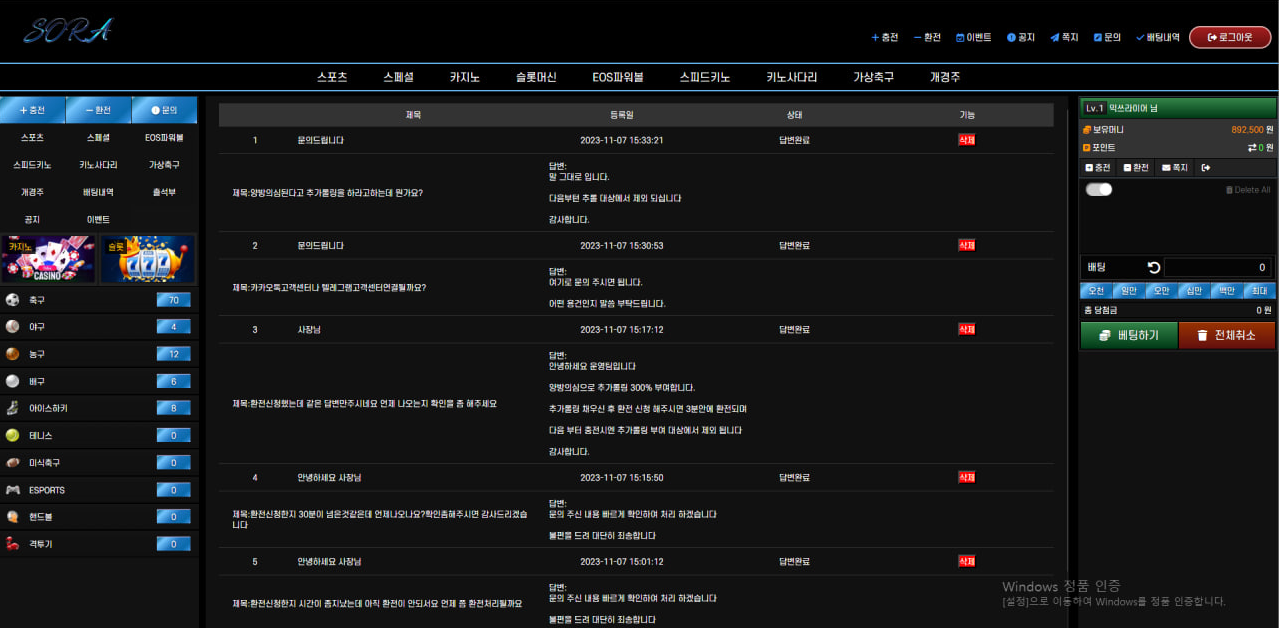Open the 슬롯머신 top menu item
1280x628 pixels.
coord(536,77)
